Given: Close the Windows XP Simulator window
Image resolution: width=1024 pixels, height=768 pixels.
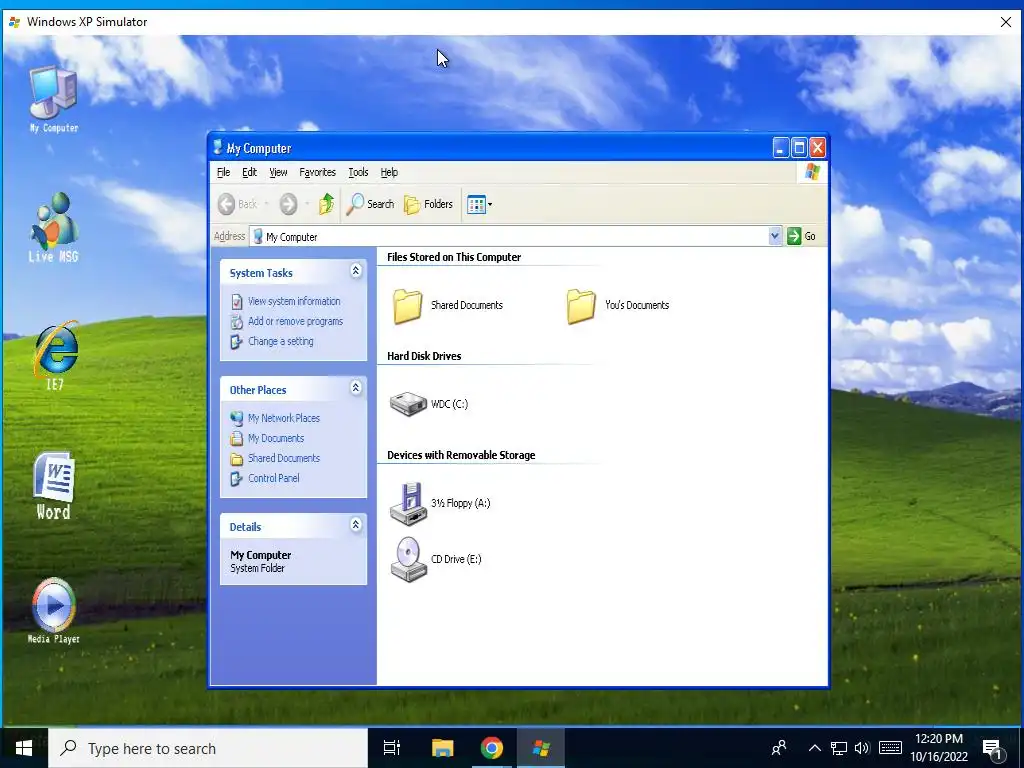Looking at the screenshot, I should tap(1006, 22).
